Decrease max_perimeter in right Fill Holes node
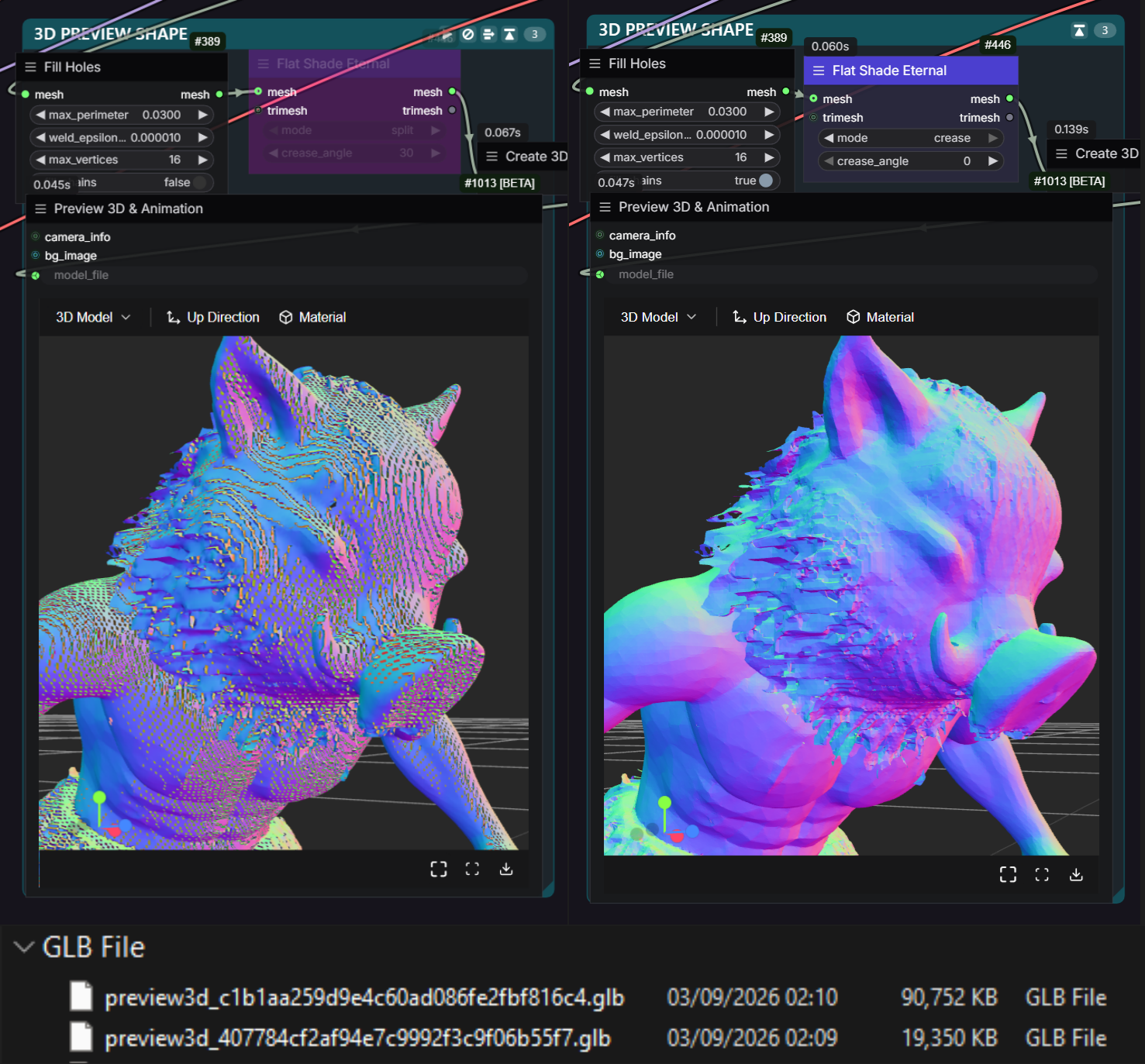Image resolution: width=1145 pixels, height=1064 pixels. [x=605, y=112]
